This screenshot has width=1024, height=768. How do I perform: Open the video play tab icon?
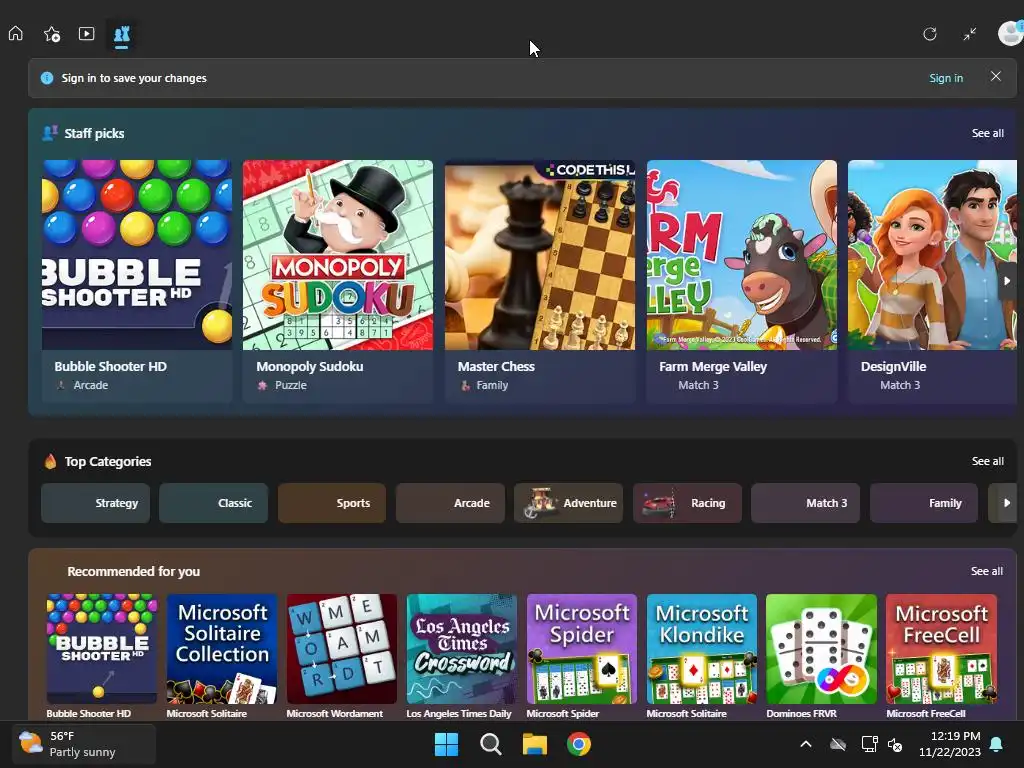coord(86,33)
